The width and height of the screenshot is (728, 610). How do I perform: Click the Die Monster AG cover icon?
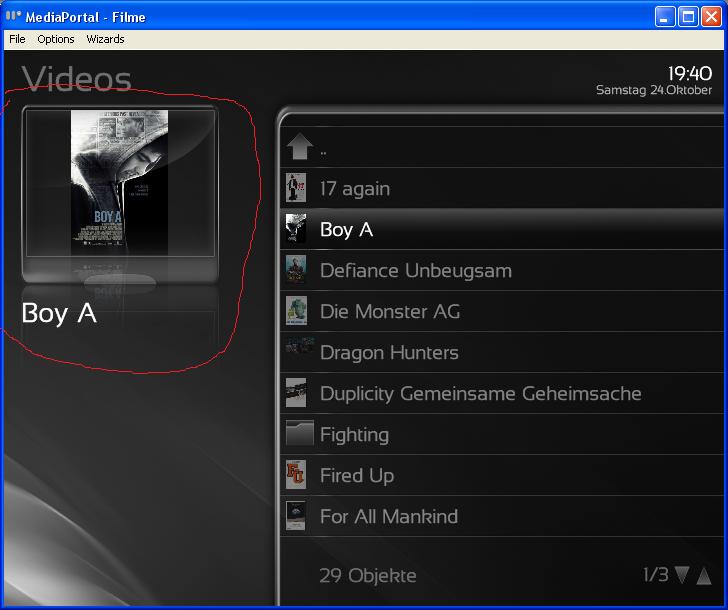click(296, 311)
